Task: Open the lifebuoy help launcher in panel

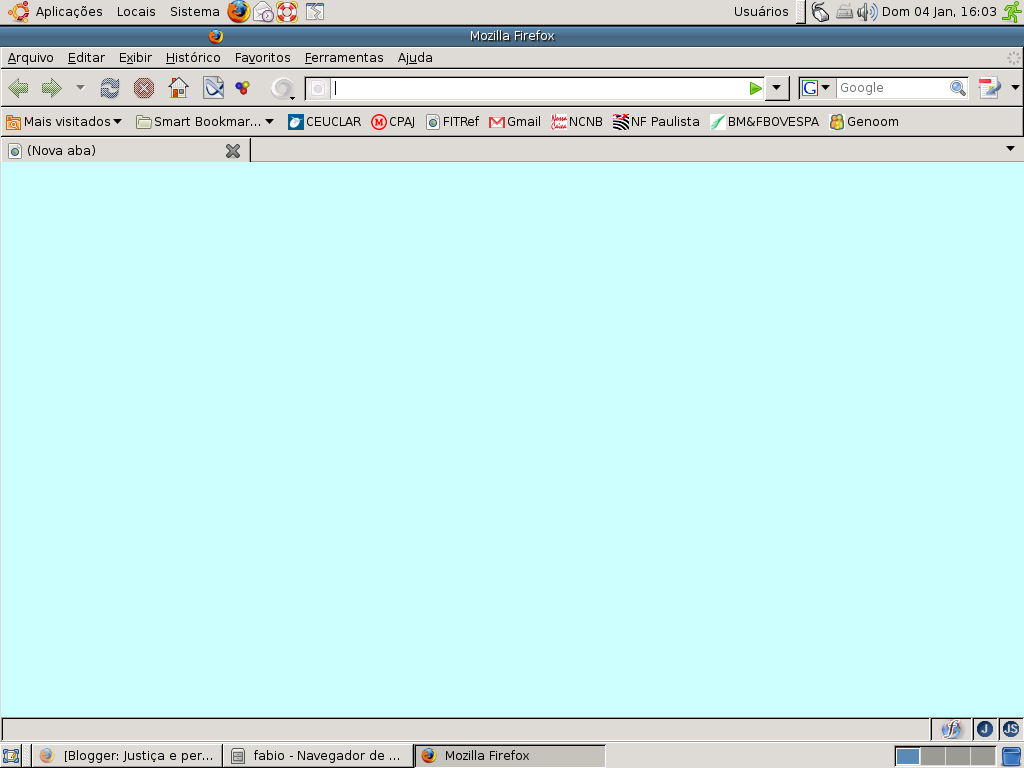Action: (287, 12)
